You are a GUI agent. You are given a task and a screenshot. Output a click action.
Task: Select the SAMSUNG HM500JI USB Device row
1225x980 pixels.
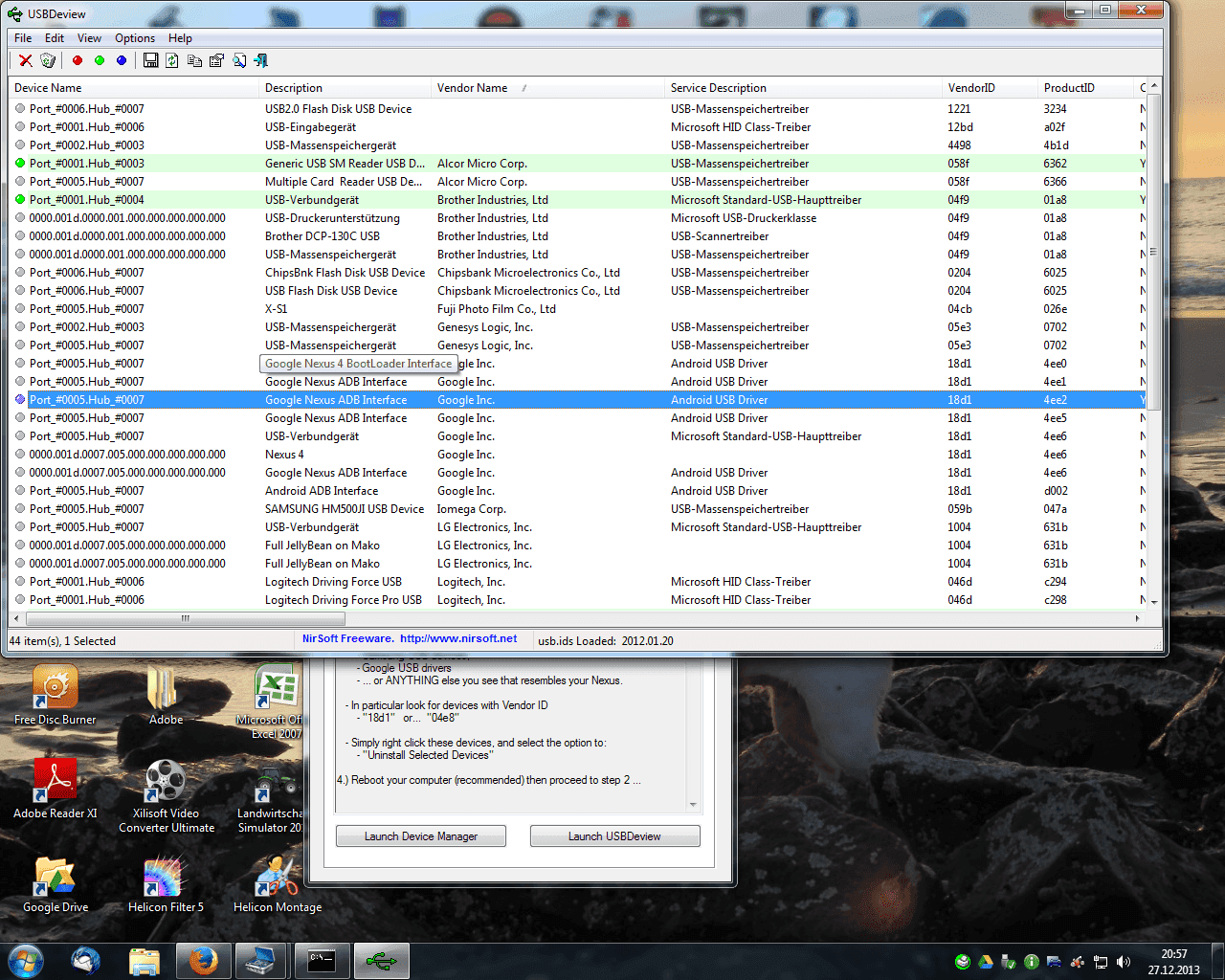pos(578,509)
